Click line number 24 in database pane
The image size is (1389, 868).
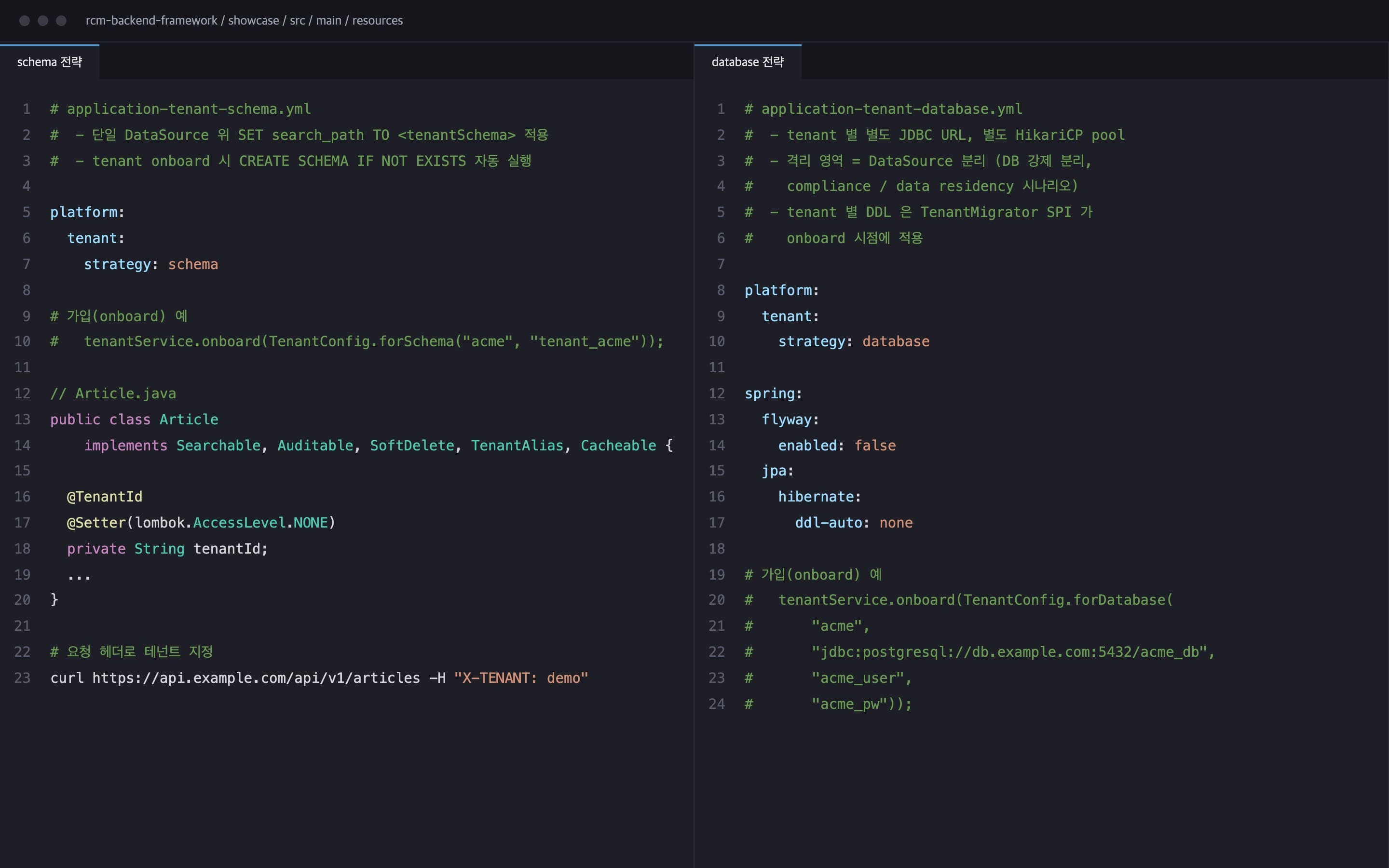[x=717, y=704]
